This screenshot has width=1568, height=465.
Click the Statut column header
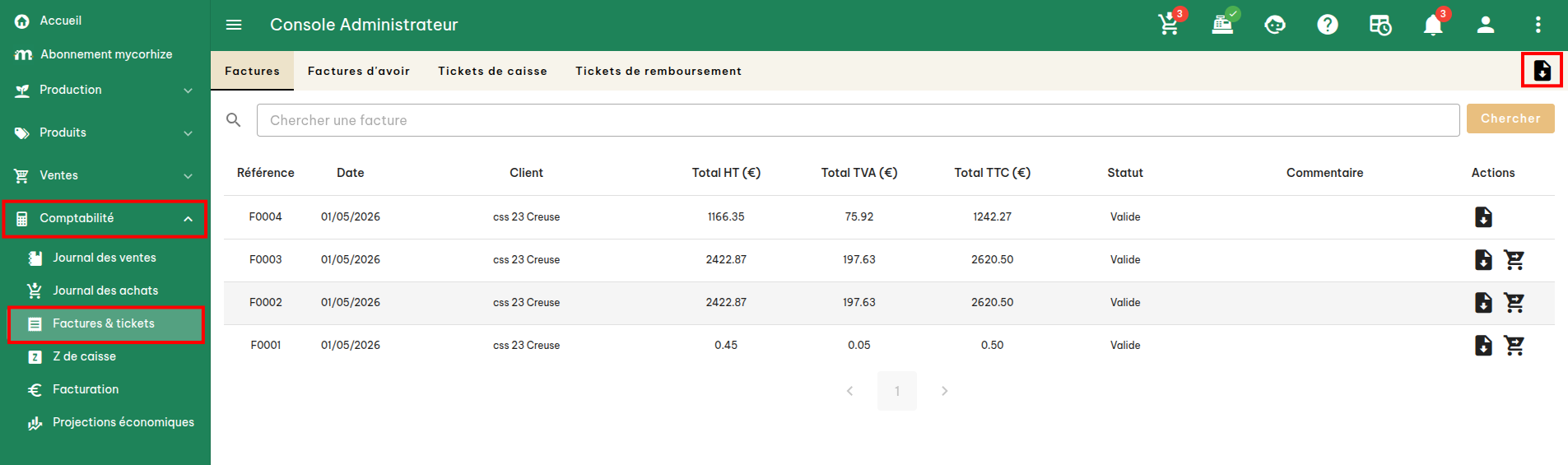pos(1125,173)
